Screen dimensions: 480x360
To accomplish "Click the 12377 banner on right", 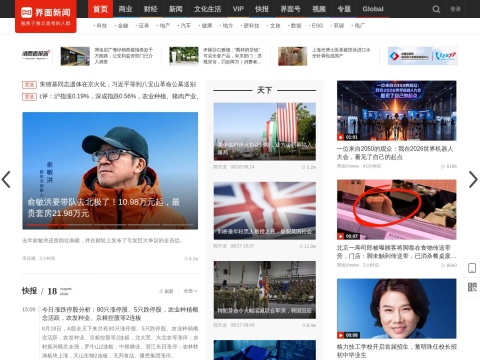I will (422, 56).
